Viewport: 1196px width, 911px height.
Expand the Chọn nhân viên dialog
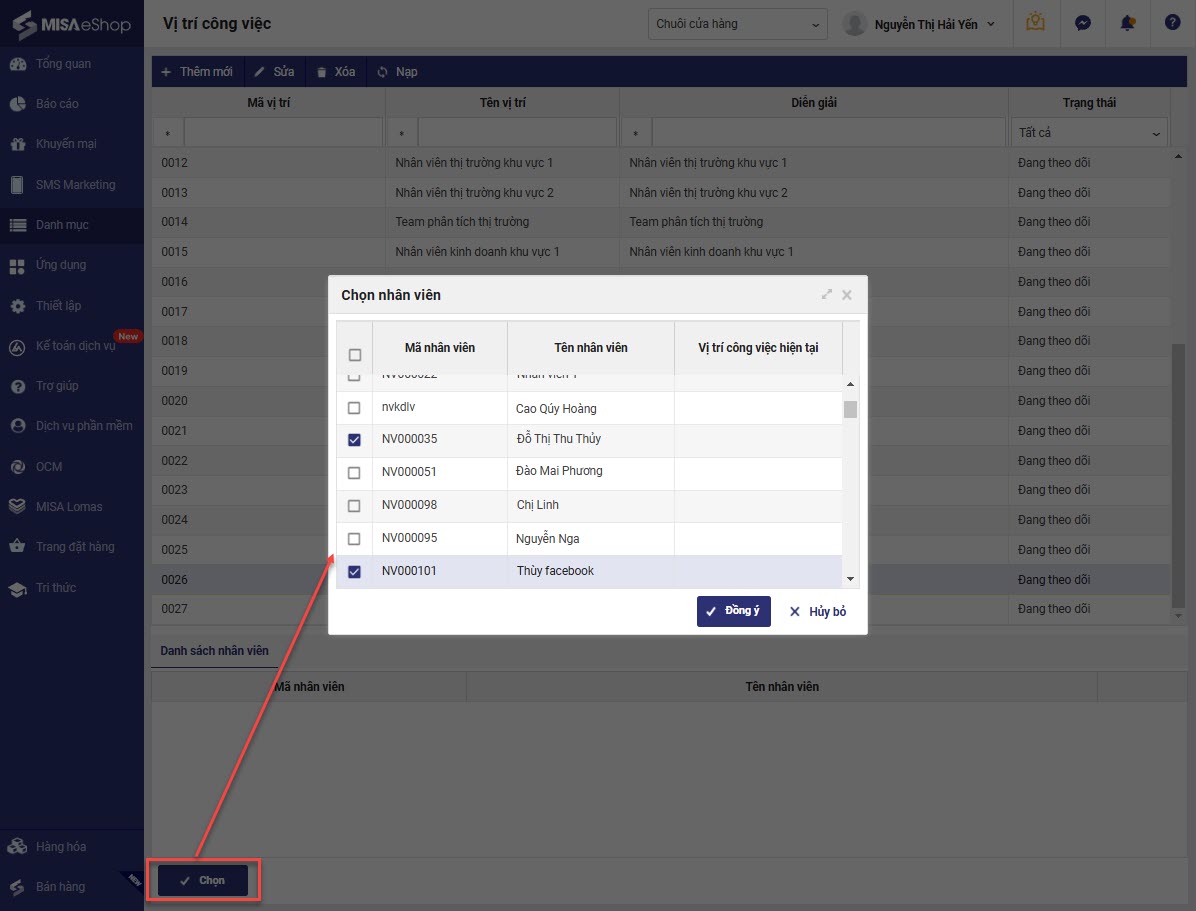coord(827,295)
